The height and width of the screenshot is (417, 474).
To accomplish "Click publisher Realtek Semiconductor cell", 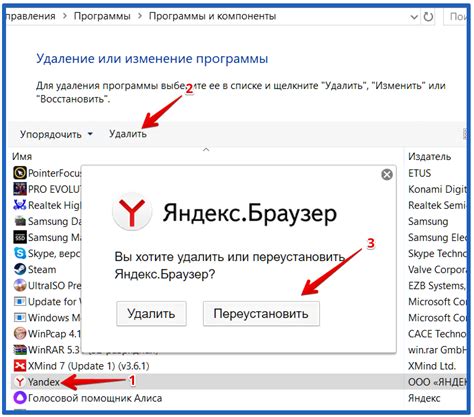I will coord(437,205).
